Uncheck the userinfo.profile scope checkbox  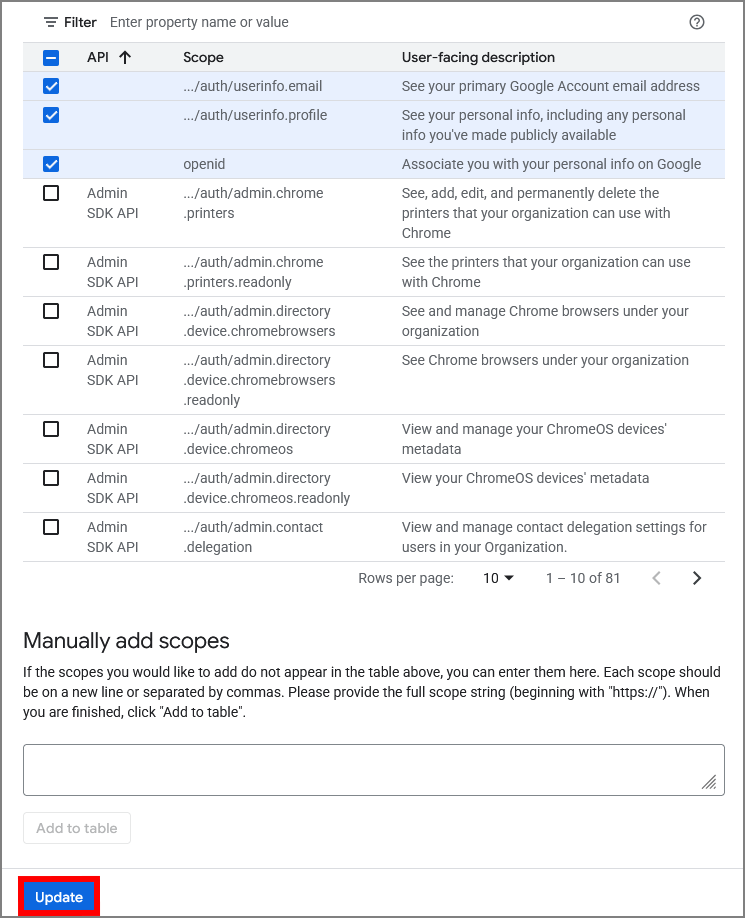point(51,115)
